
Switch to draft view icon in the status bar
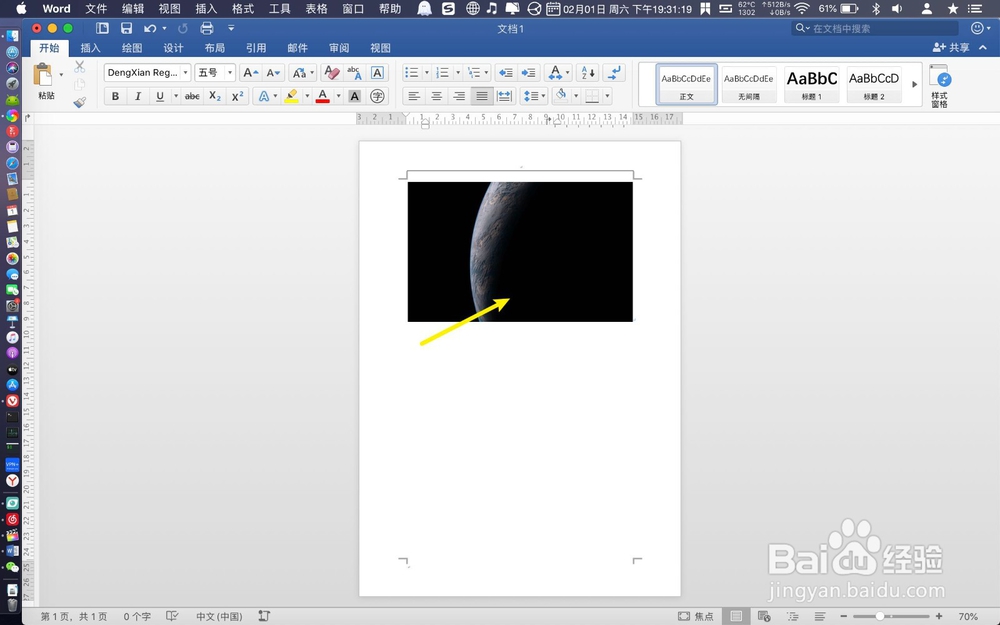[x=820, y=616]
